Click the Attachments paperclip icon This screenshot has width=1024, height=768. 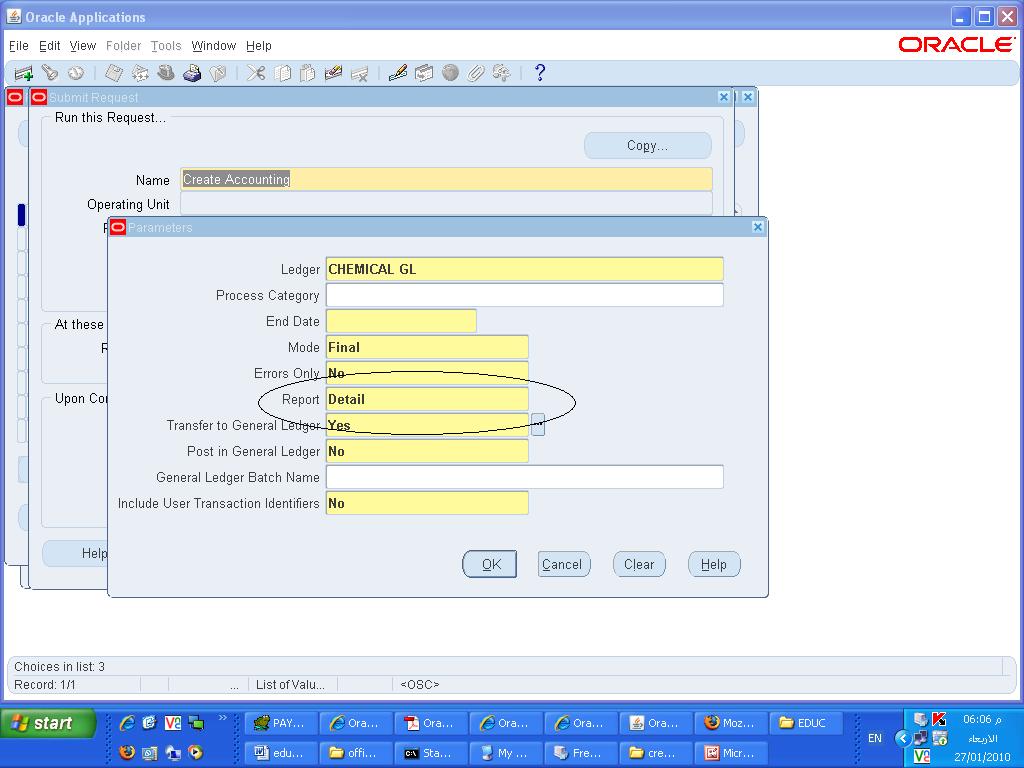(x=476, y=73)
